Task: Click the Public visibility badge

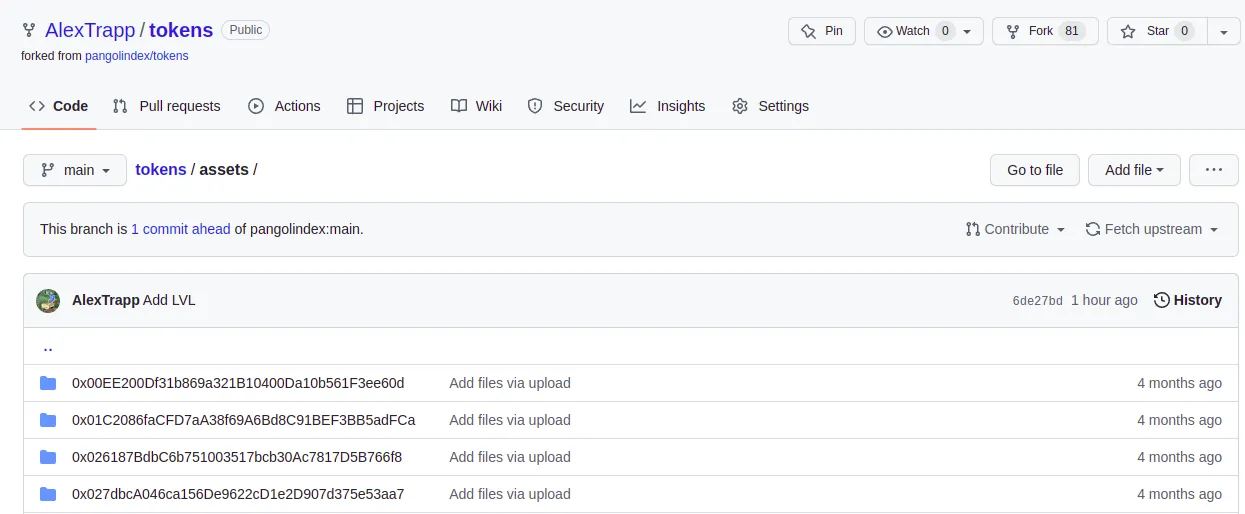Action: [246, 30]
